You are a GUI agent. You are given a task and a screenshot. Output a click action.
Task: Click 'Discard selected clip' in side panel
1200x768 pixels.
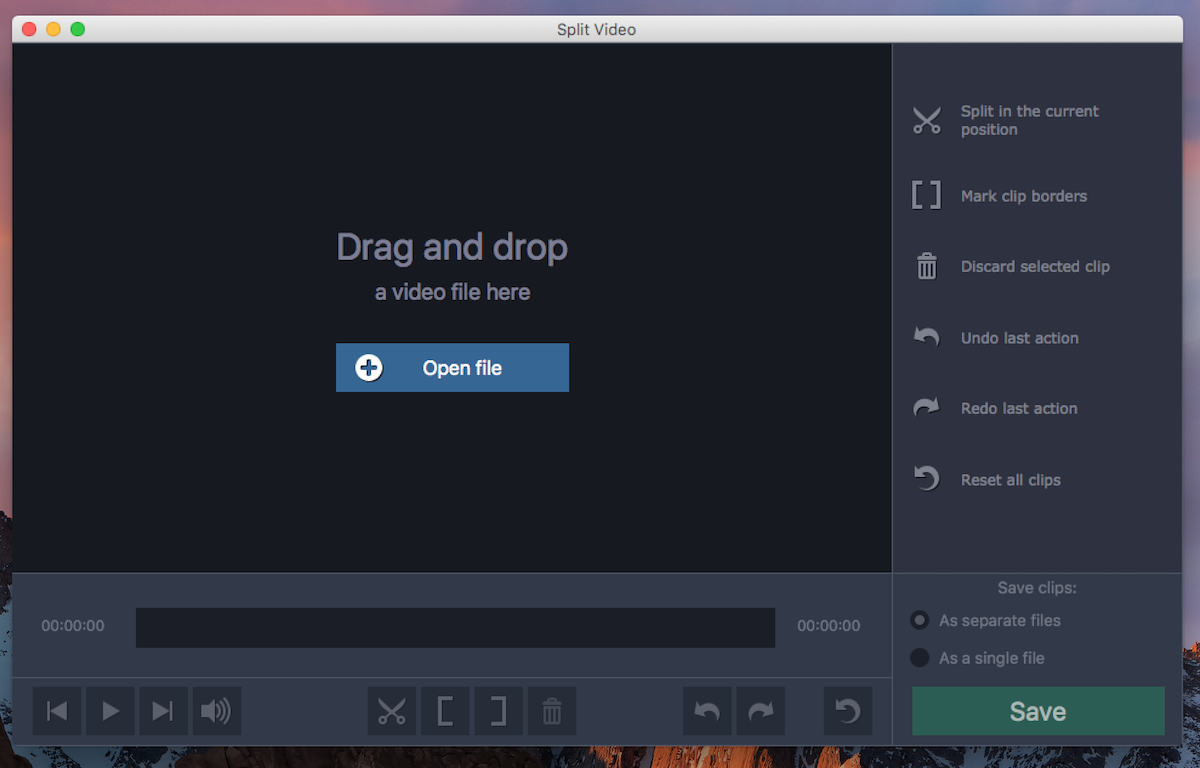1034,267
